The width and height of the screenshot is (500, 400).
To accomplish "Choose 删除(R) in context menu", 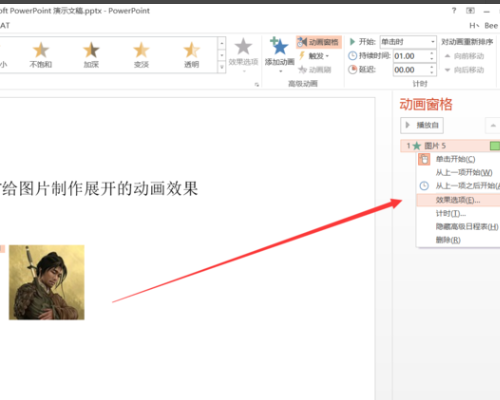I will pos(459,240).
